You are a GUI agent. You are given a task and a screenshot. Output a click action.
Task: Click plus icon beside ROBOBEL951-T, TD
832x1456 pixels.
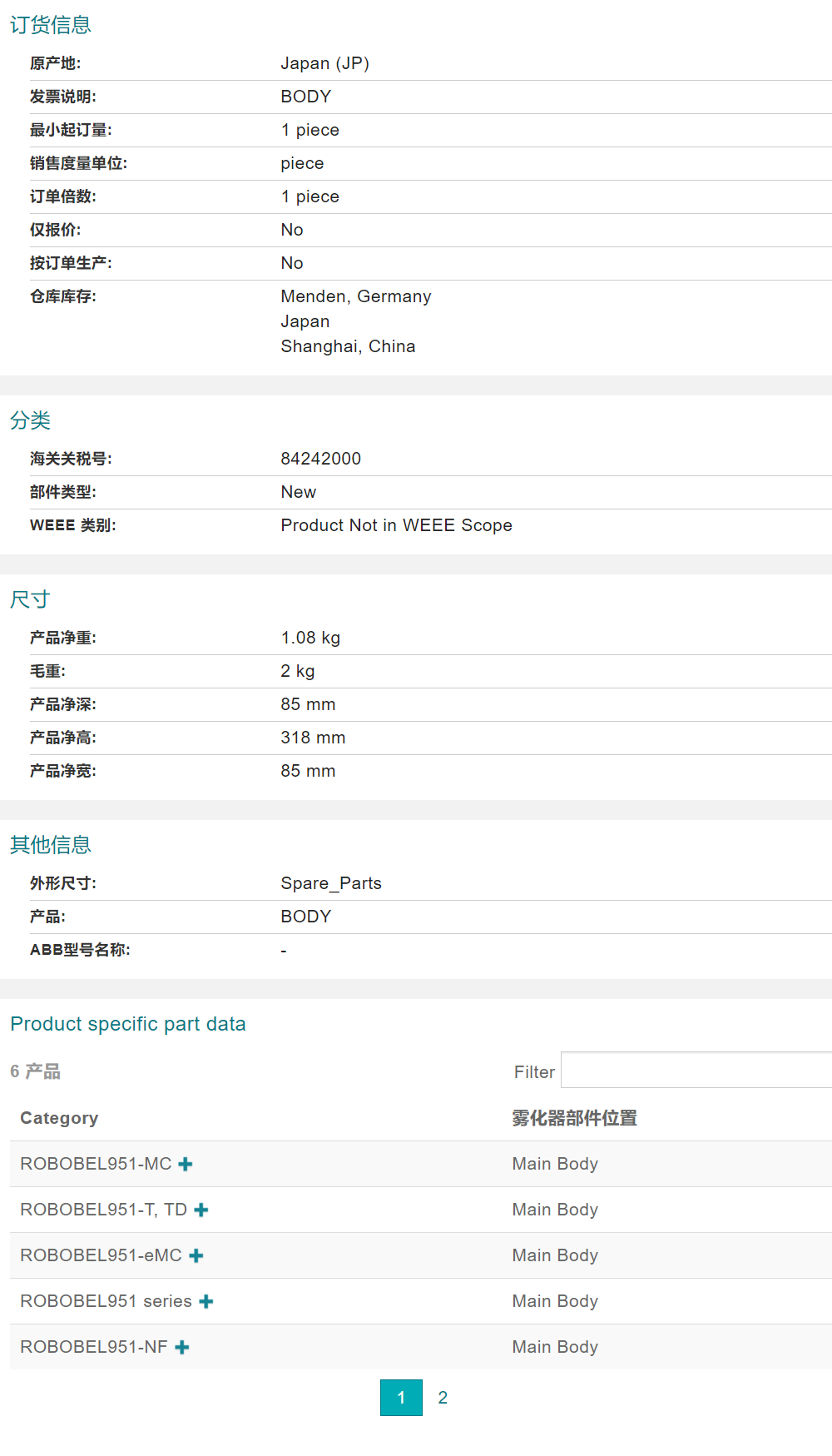coord(201,1210)
